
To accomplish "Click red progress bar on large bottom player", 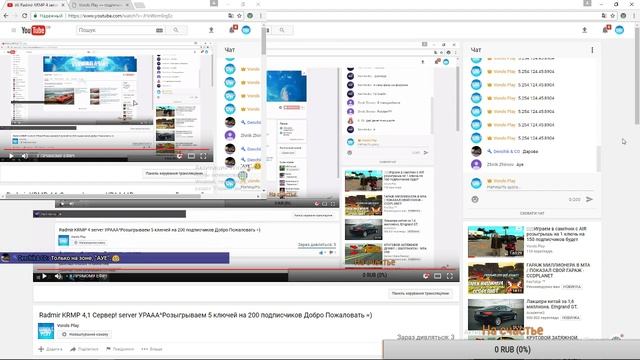I will [246, 269].
